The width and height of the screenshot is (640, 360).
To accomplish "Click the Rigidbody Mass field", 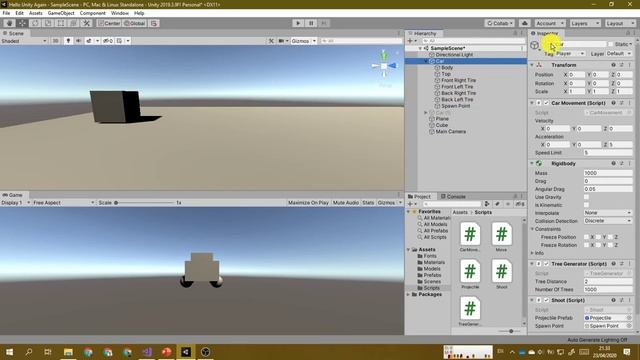I will (x=608, y=173).
